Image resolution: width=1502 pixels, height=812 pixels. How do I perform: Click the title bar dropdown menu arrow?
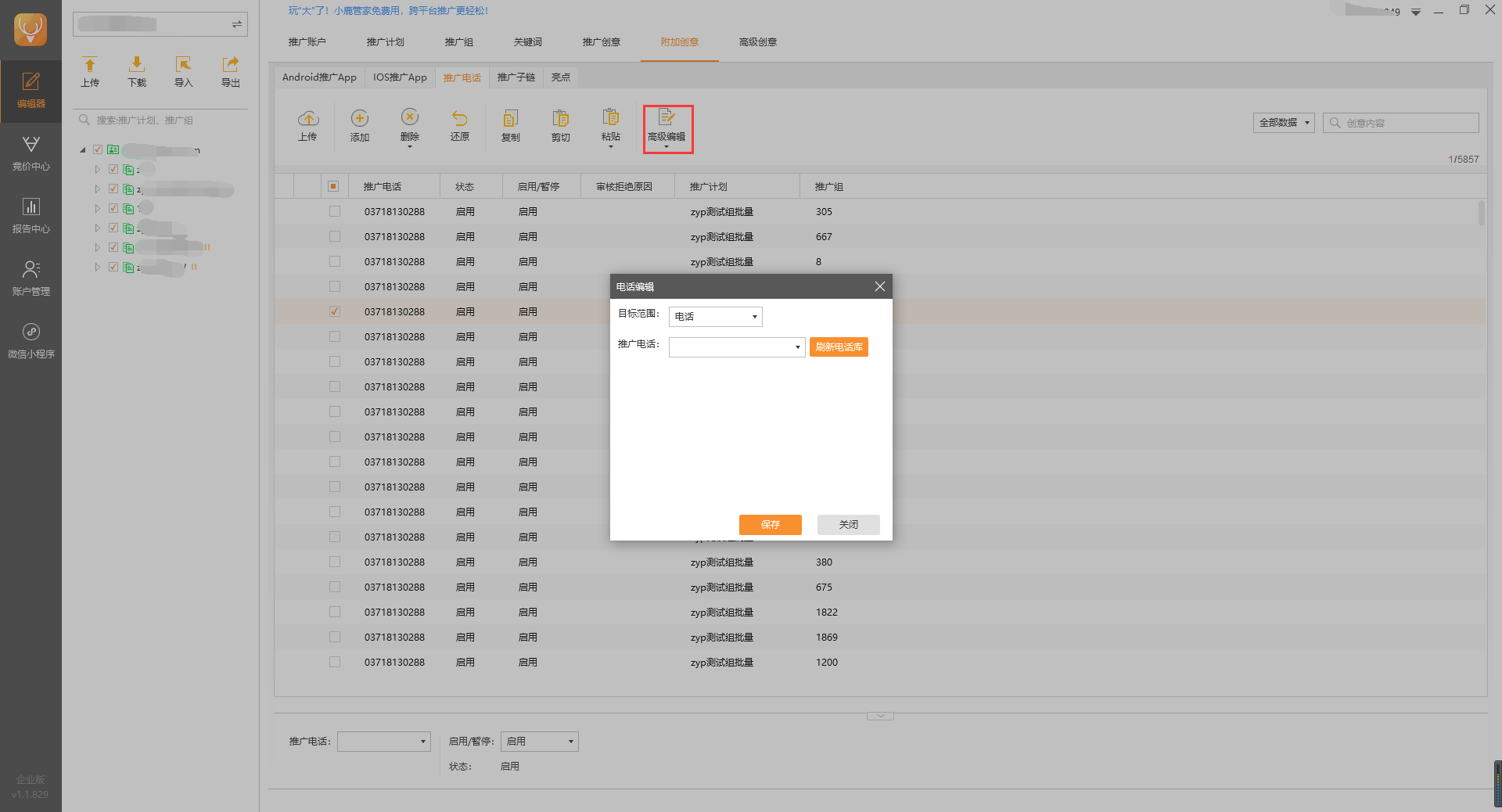click(x=1416, y=12)
